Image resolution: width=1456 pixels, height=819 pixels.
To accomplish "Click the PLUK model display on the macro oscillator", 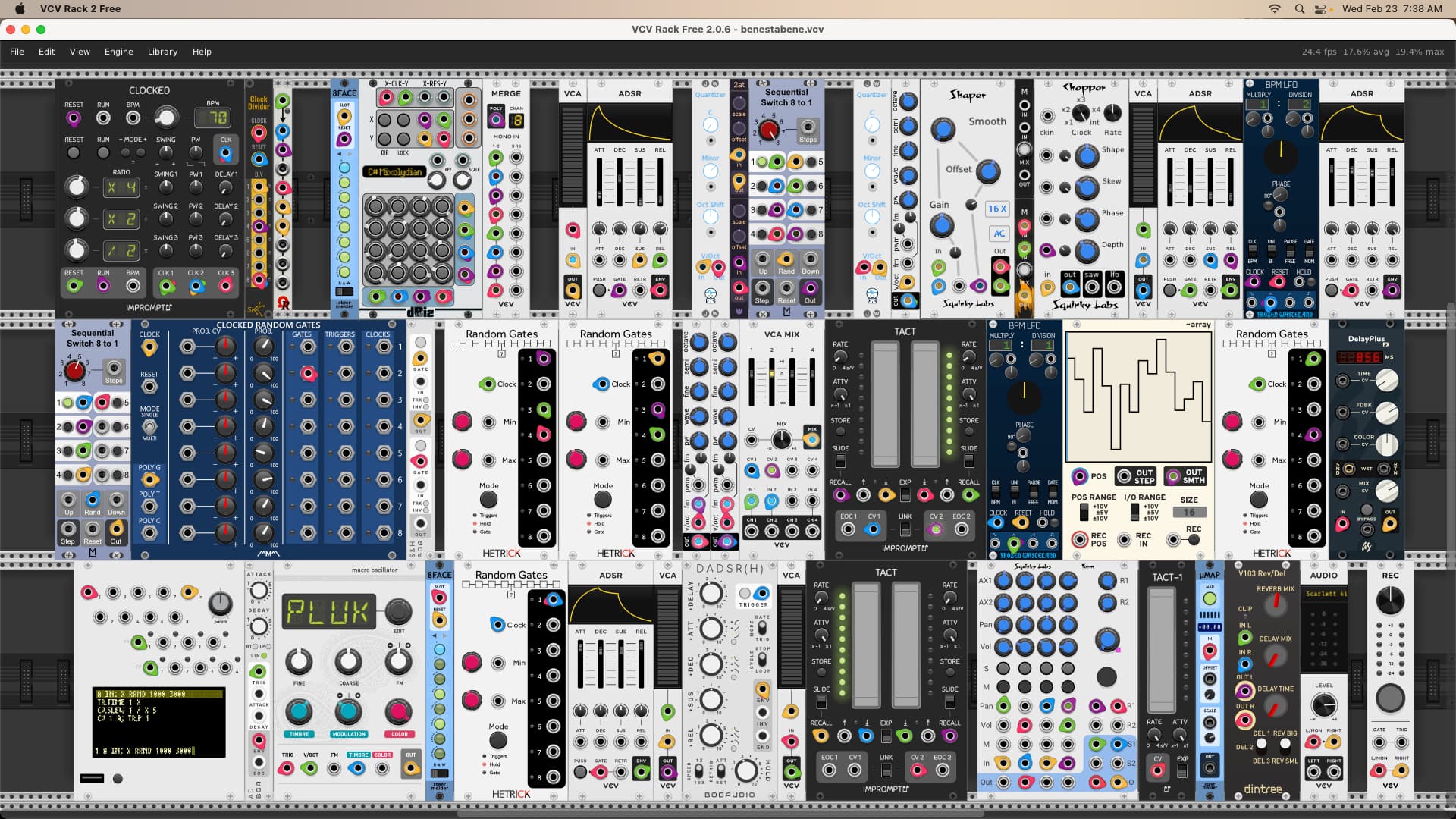I will point(328,612).
